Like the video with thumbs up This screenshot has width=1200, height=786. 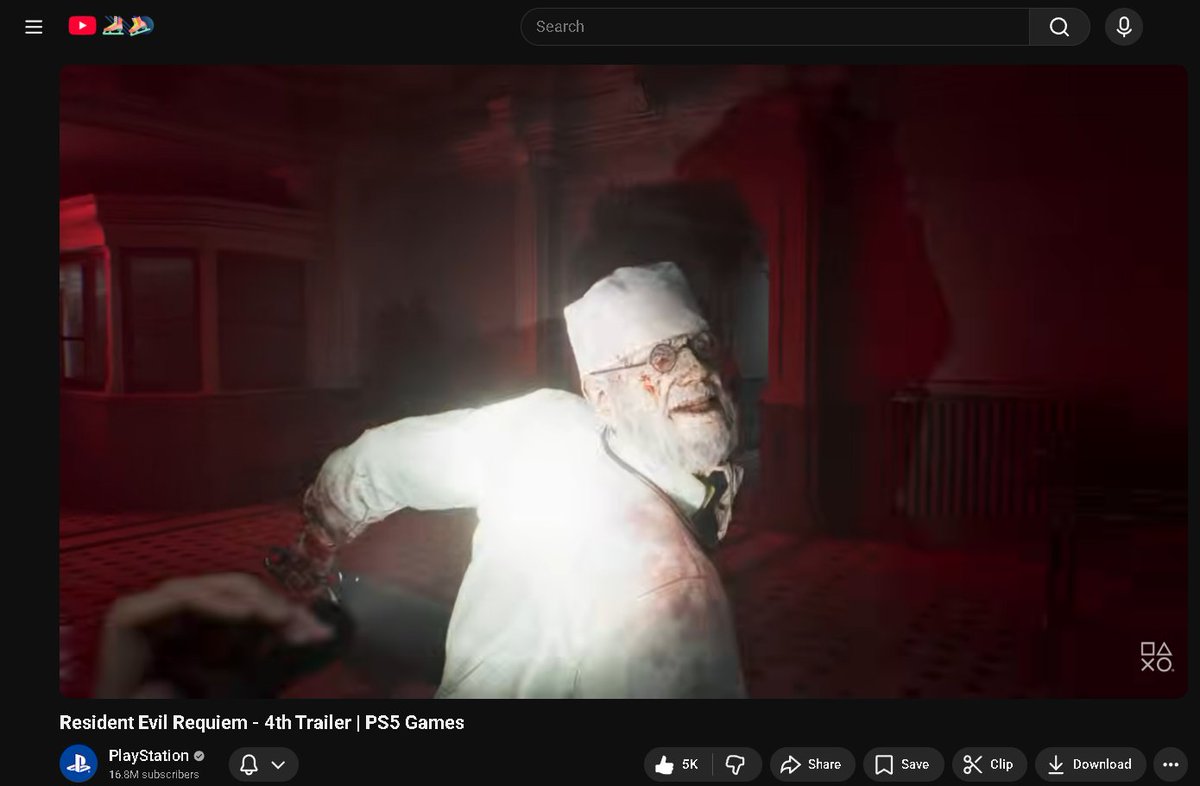(677, 765)
